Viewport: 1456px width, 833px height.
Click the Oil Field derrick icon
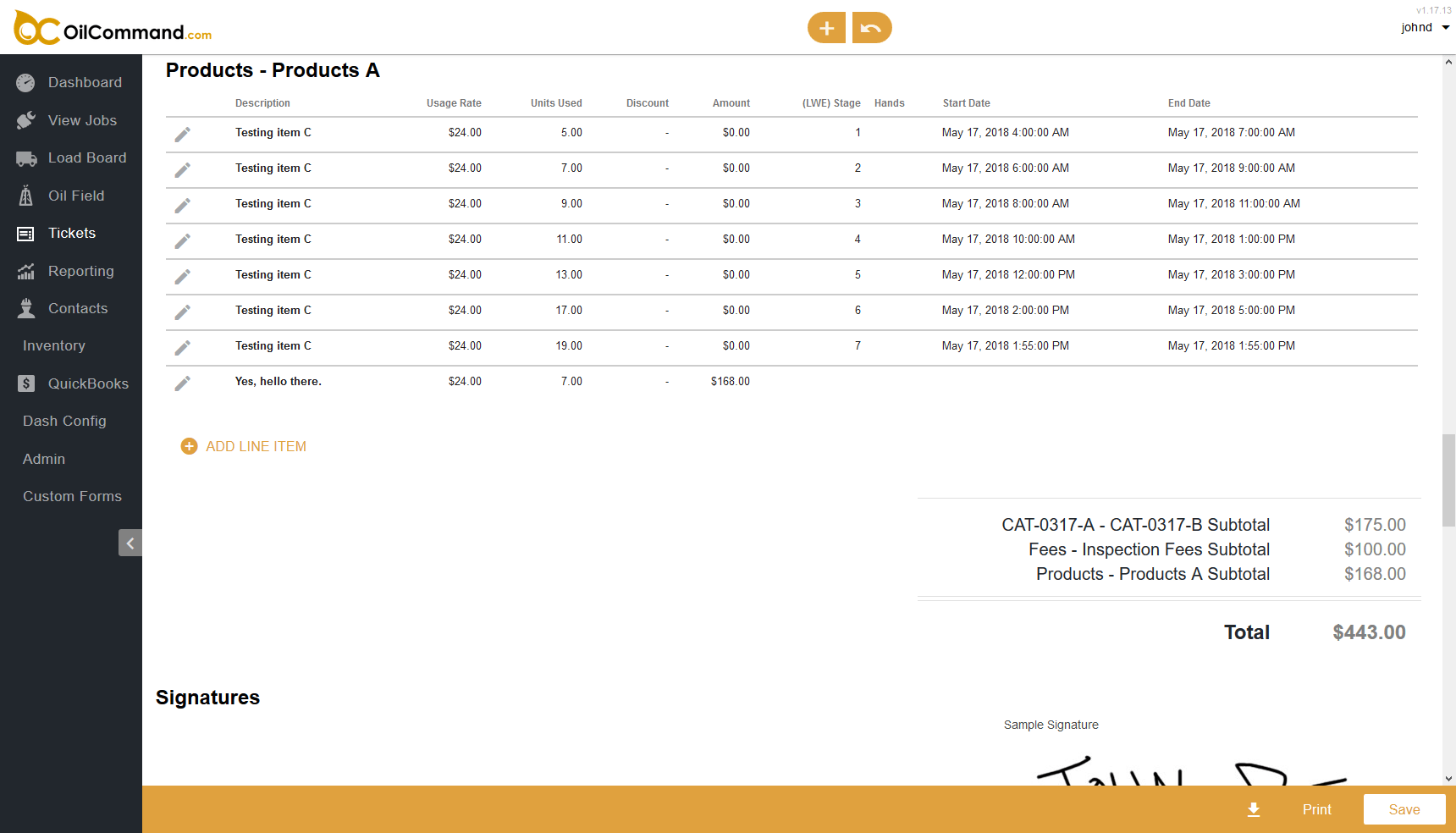pyautogui.click(x=26, y=196)
